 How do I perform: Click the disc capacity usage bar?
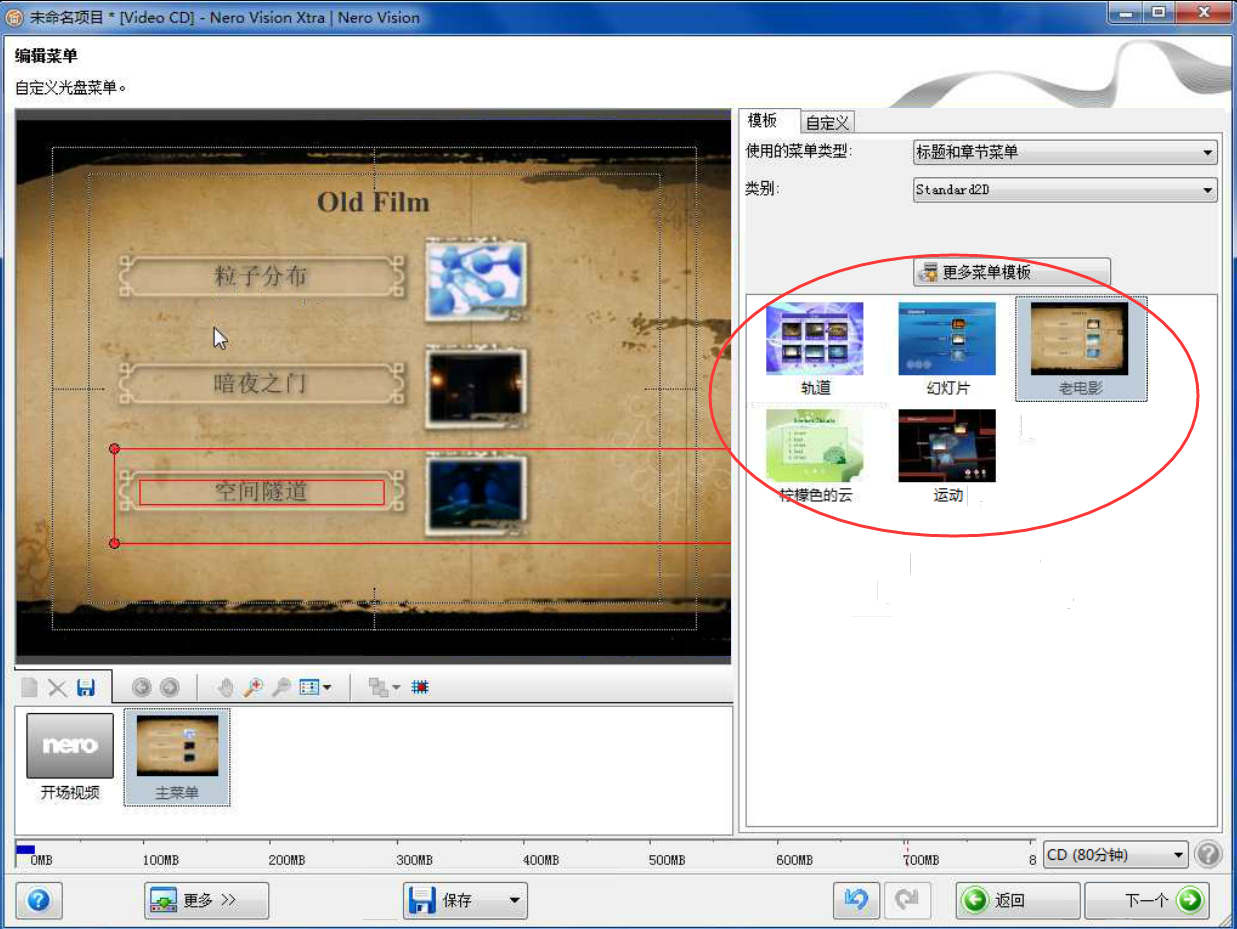click(525, 855)
